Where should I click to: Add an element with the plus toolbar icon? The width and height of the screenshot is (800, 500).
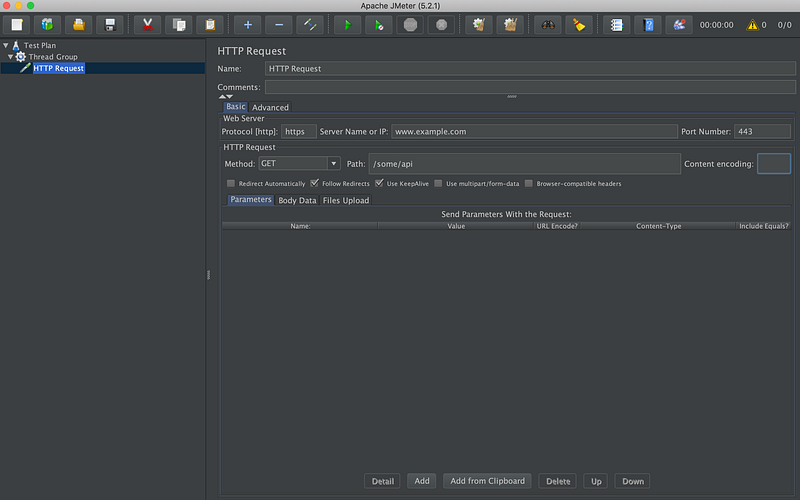248,24
